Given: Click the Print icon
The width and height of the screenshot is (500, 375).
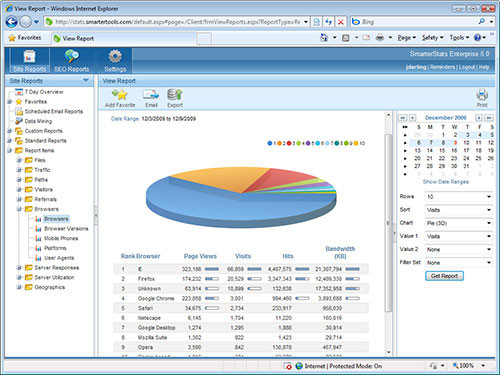Looking at the screenshot, I should (482, 95).
